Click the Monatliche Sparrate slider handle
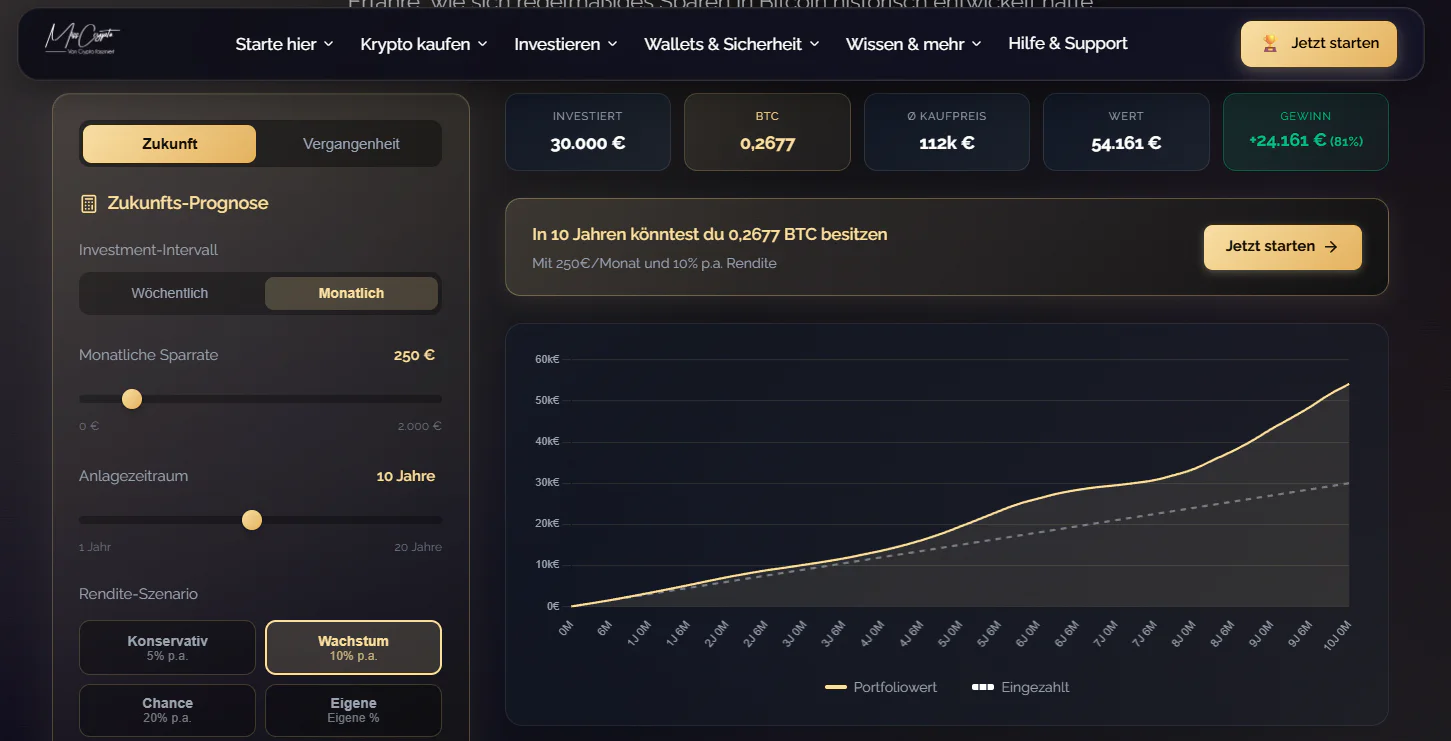 [132, 399]
